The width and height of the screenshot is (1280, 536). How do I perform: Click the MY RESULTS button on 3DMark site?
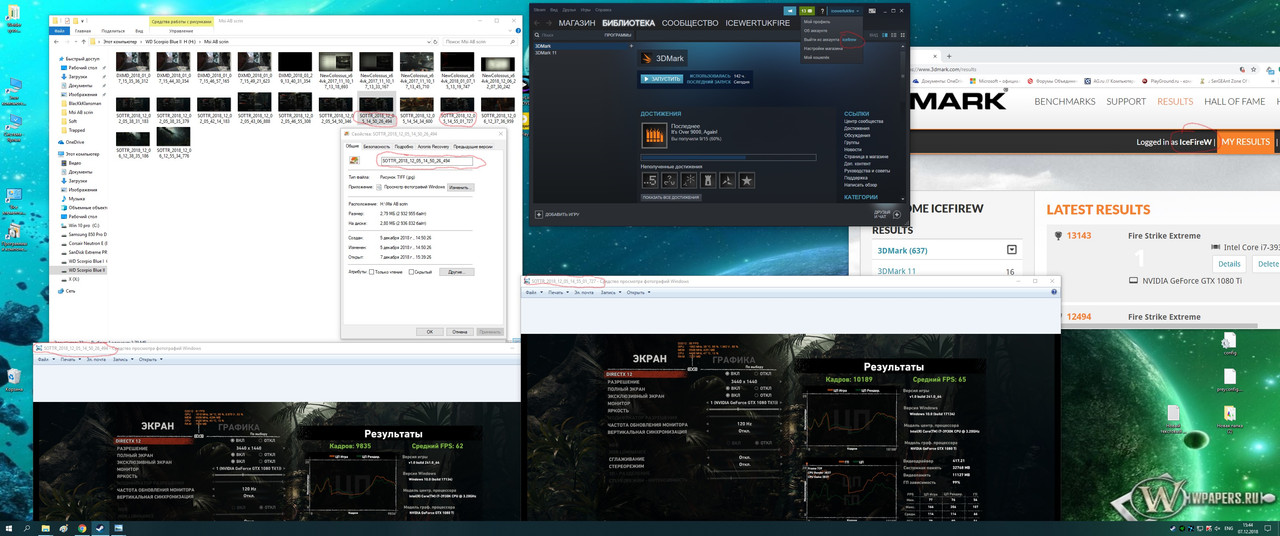tap(1245, 142)
